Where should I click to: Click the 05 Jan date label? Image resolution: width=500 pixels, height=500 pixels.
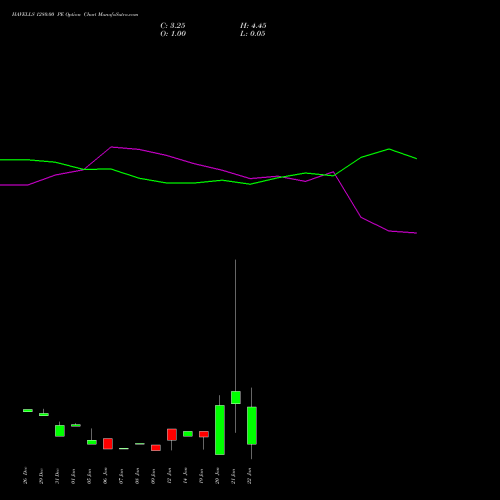[x=89, y=476]
